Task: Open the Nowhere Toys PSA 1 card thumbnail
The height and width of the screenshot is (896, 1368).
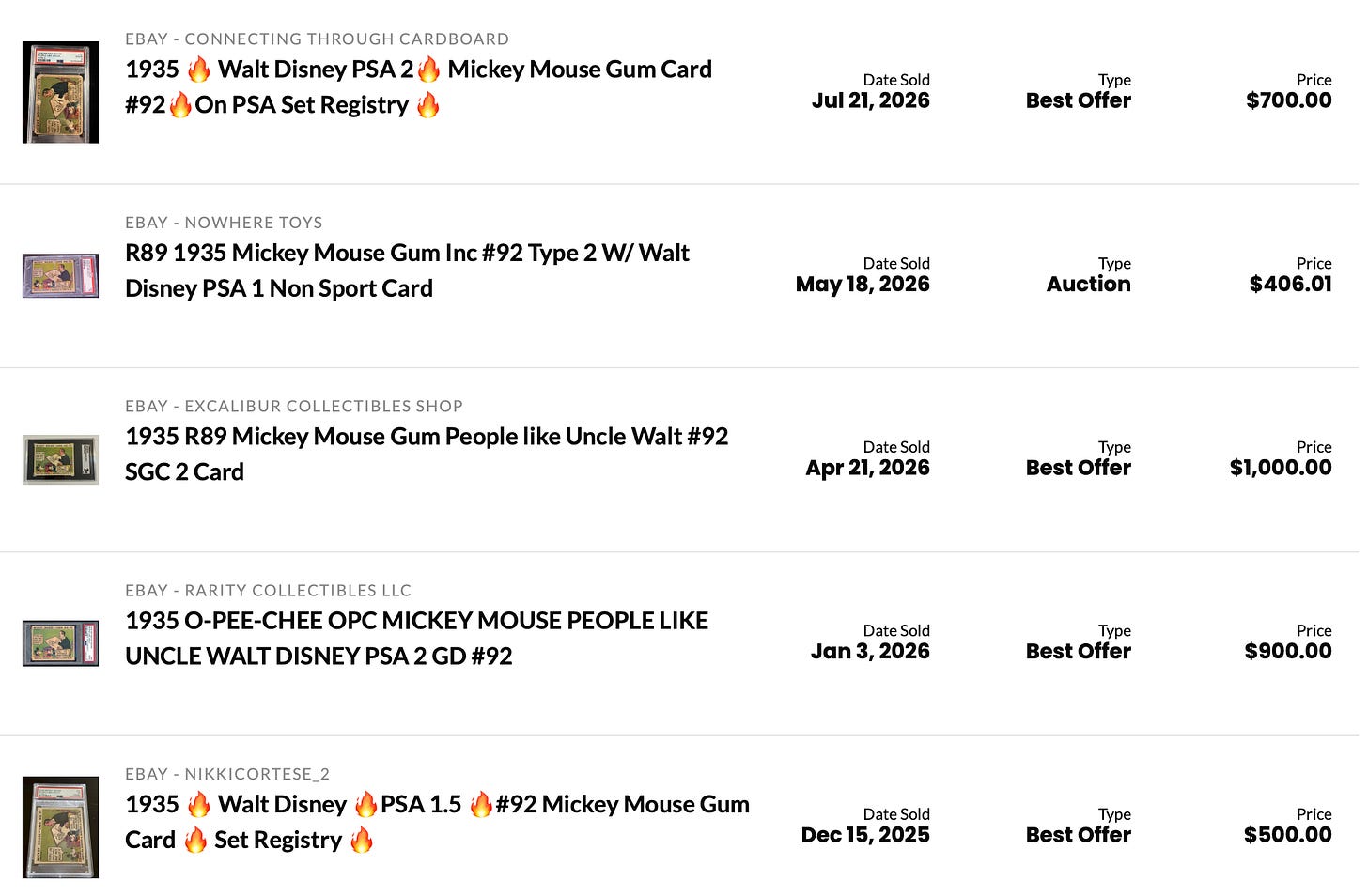Action: tap(60, 276)
